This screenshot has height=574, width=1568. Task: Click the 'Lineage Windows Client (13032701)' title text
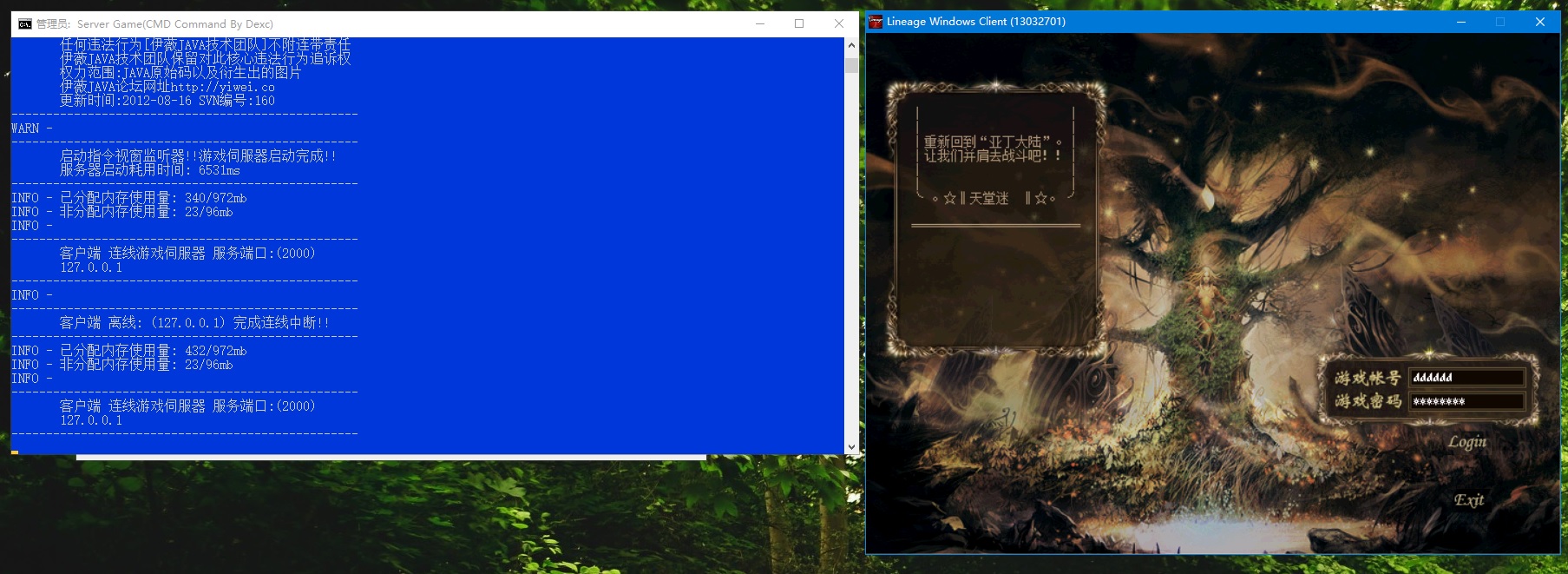(976, 22)
